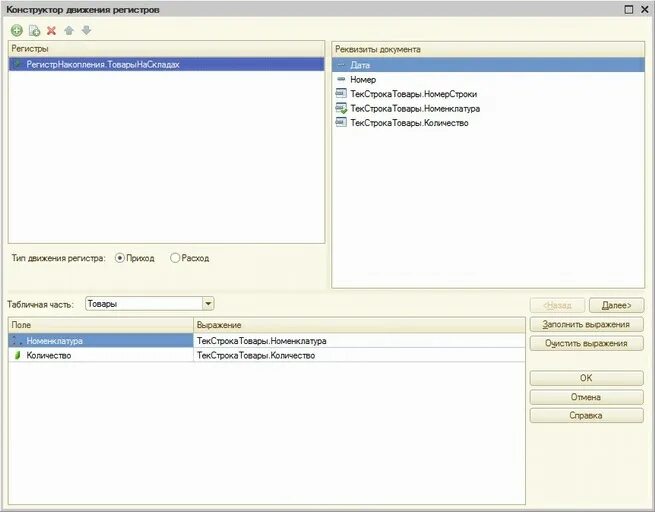
Task: Select РегистрНакопления.ТоварыНаСкладах in registers list
Action: coord(166,64)
